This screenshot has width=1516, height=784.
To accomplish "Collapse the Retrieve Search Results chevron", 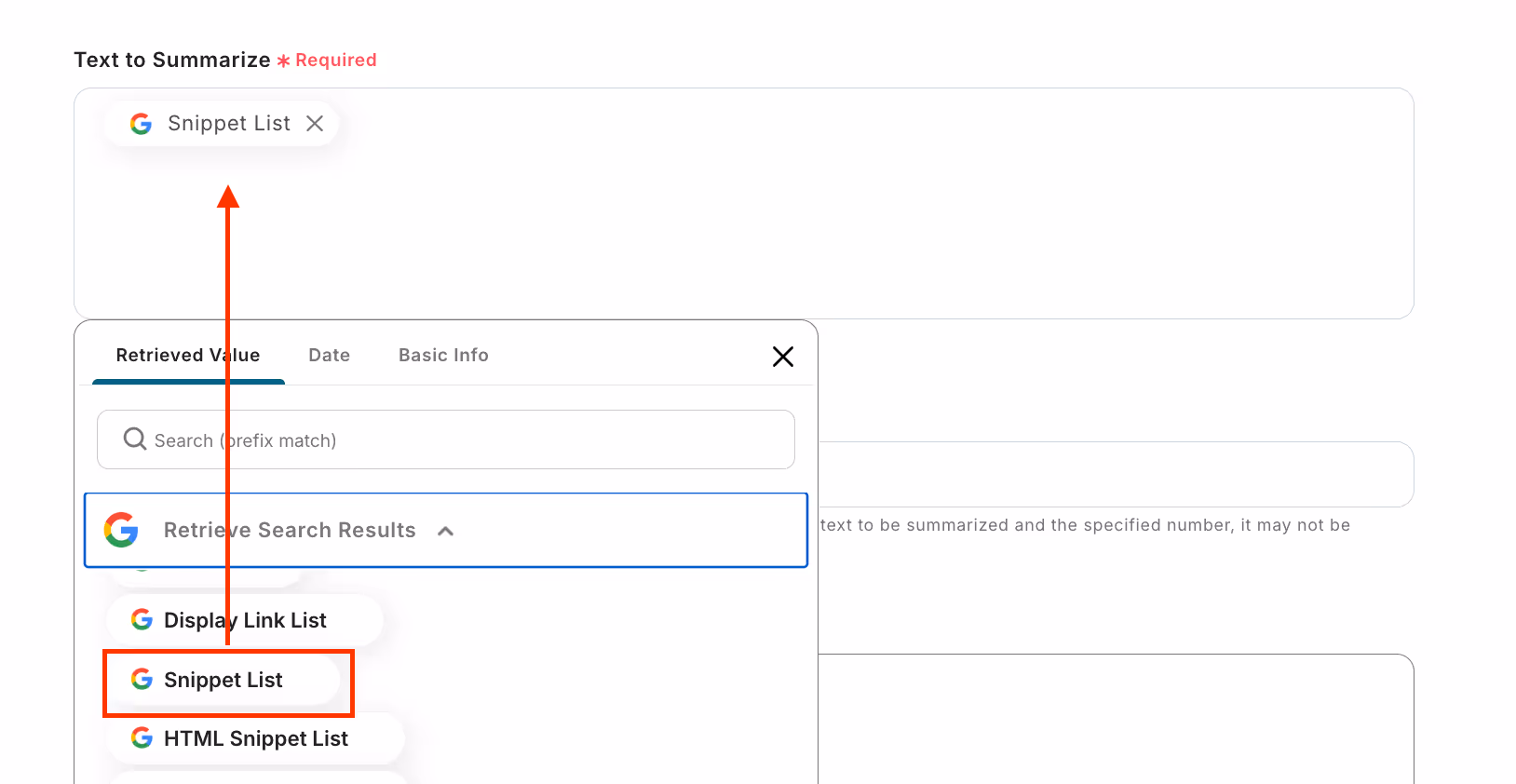I will (x=446, y=531).
